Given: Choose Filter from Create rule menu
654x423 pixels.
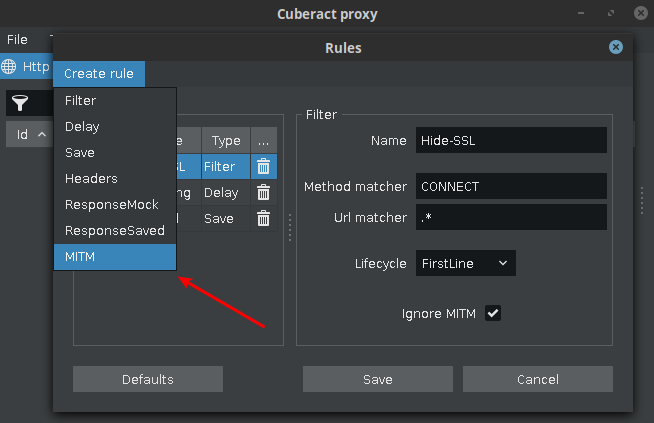Looking at the screenshot, I should pyautogui.click(x=115, y=101).
